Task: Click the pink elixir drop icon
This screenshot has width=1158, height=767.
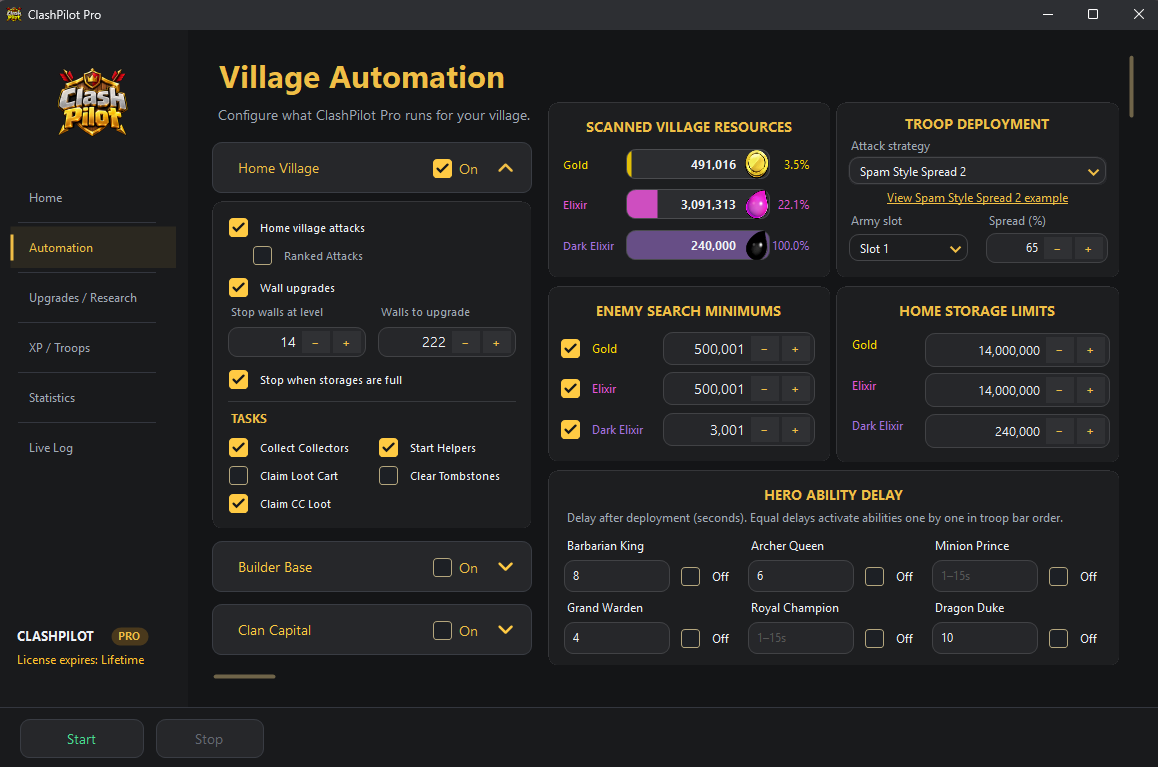Action: (x=757, y=204)
